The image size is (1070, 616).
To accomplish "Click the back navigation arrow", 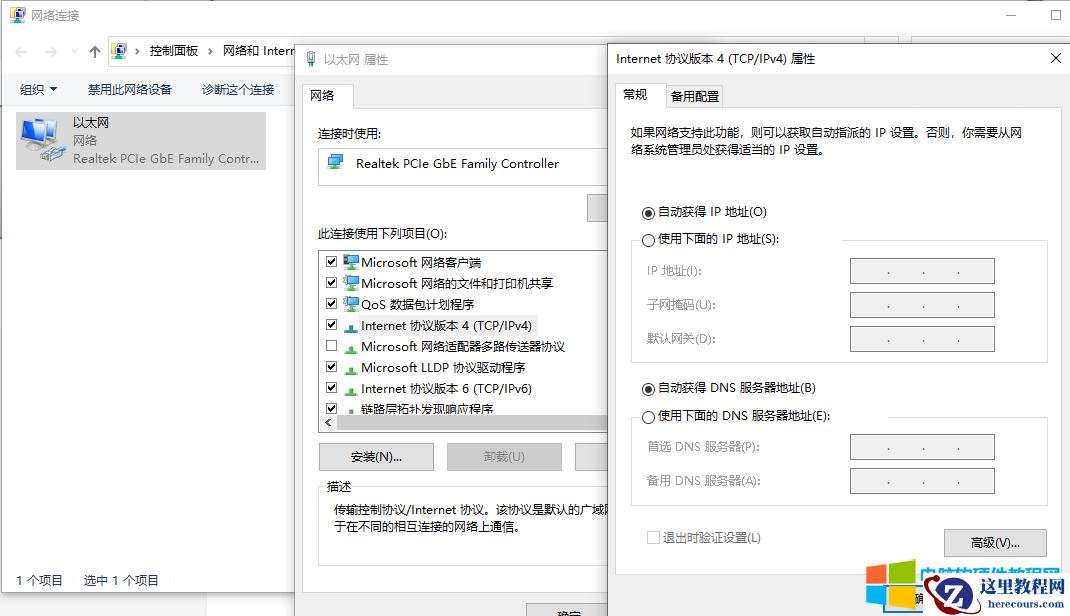I will pos(20,51).
